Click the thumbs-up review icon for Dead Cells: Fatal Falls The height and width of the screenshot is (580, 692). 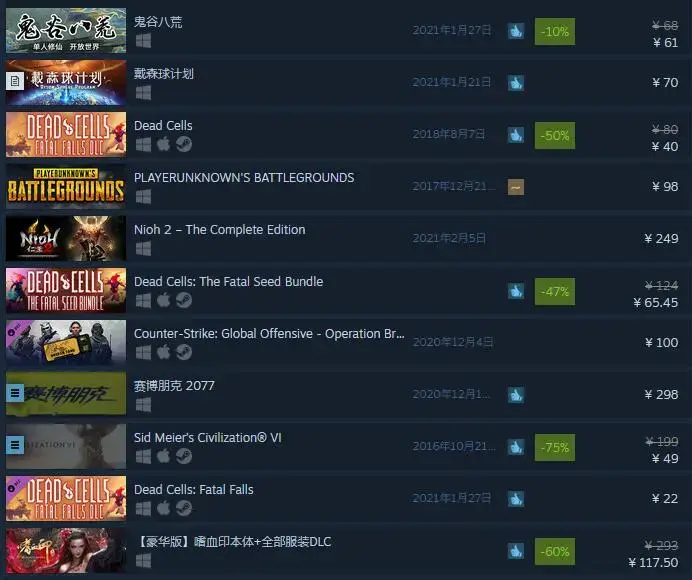click(516, 499)
